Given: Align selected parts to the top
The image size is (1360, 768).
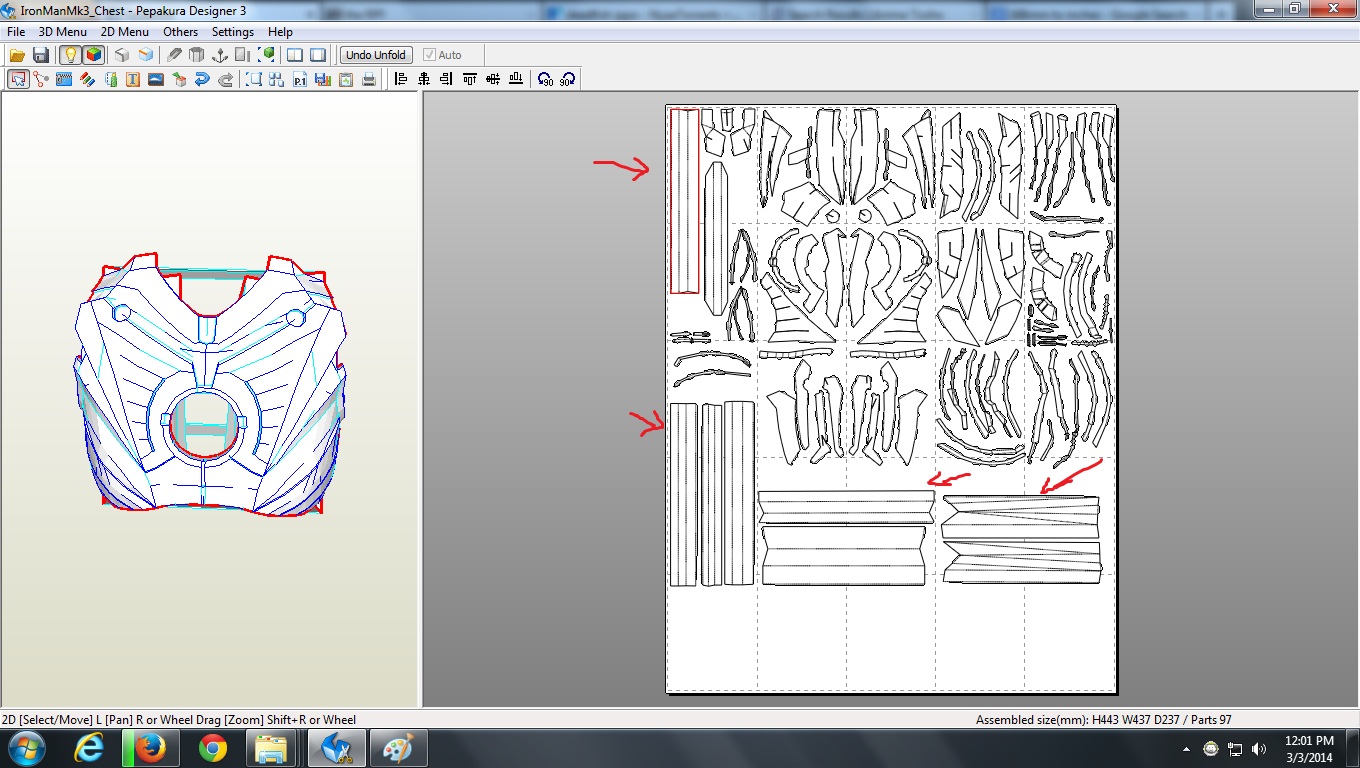Looking at the screenshot, I should coord(470,79).
